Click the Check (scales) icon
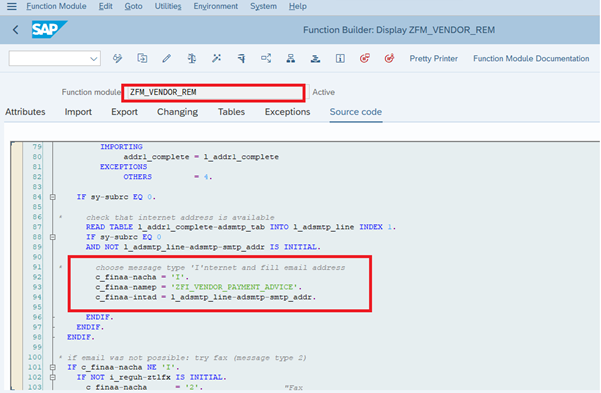Image resolution: width=601 pixels, height=393 pixels. pyautogui.click(x=192, y=58)
